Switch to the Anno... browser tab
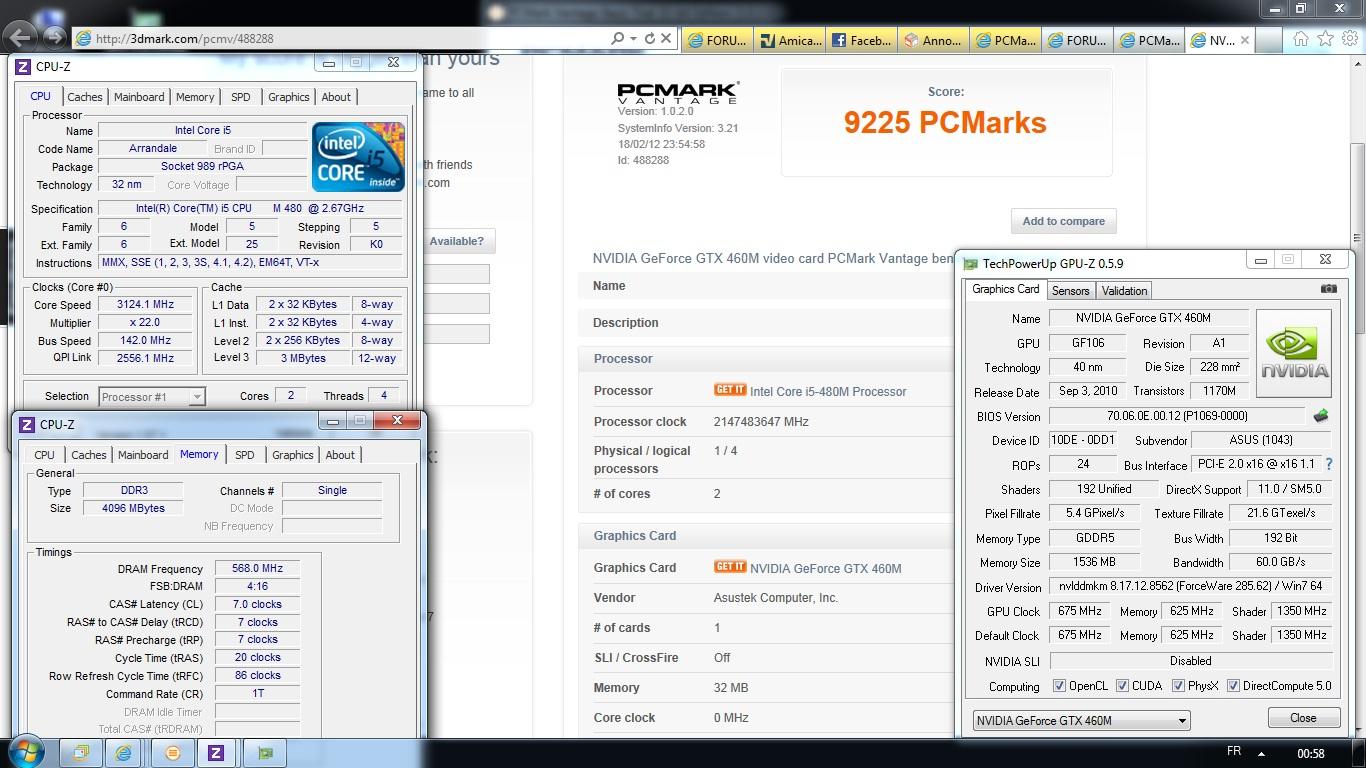Viewport: 1366px width, 768px height. pyautogui.click(x=934, y=40)
